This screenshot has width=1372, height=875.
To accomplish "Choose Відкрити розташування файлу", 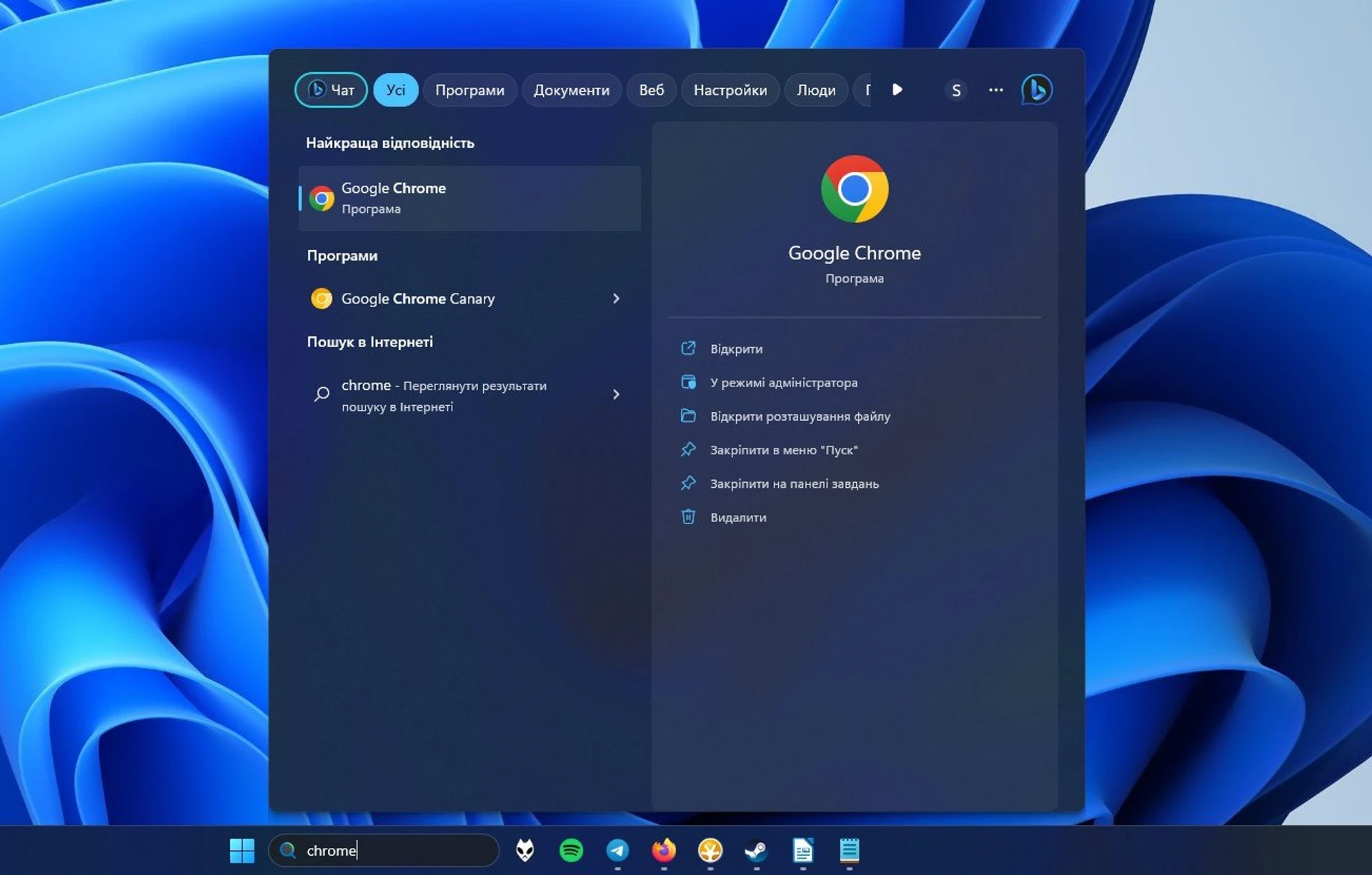I will (800, 416).
